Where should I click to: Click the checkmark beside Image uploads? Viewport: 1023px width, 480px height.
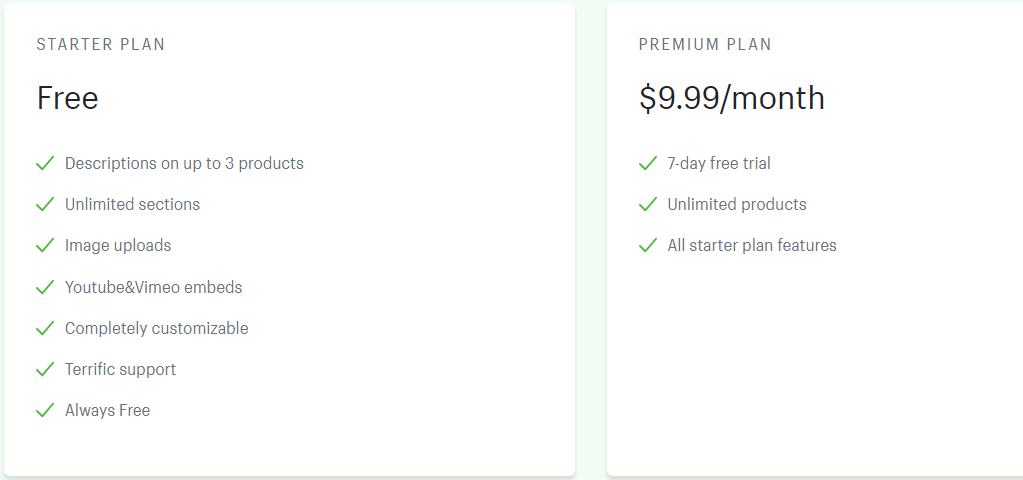[45, 245]
